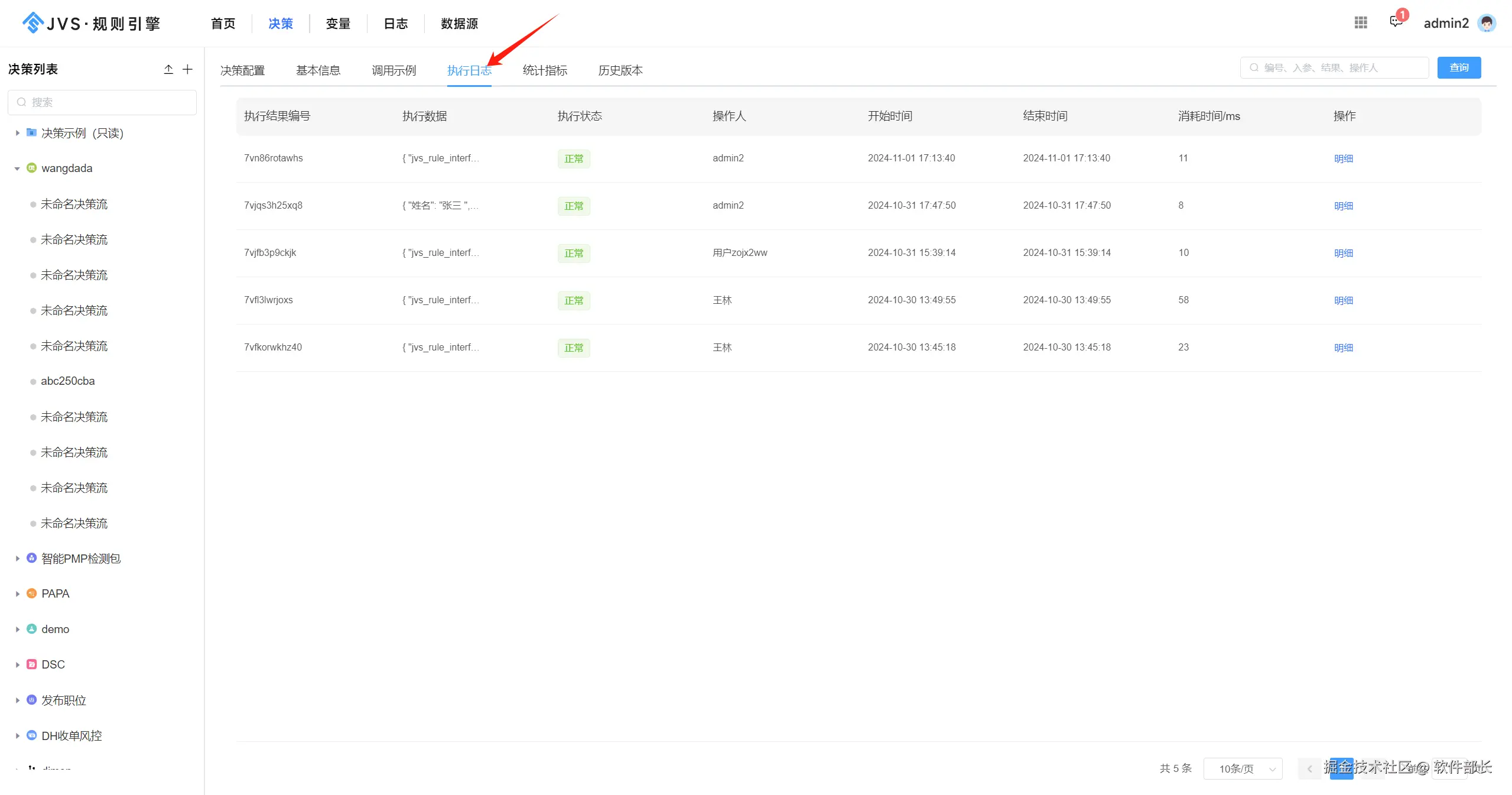Open the 变量 top menu

pyautogui.click(x=338, y=24)
